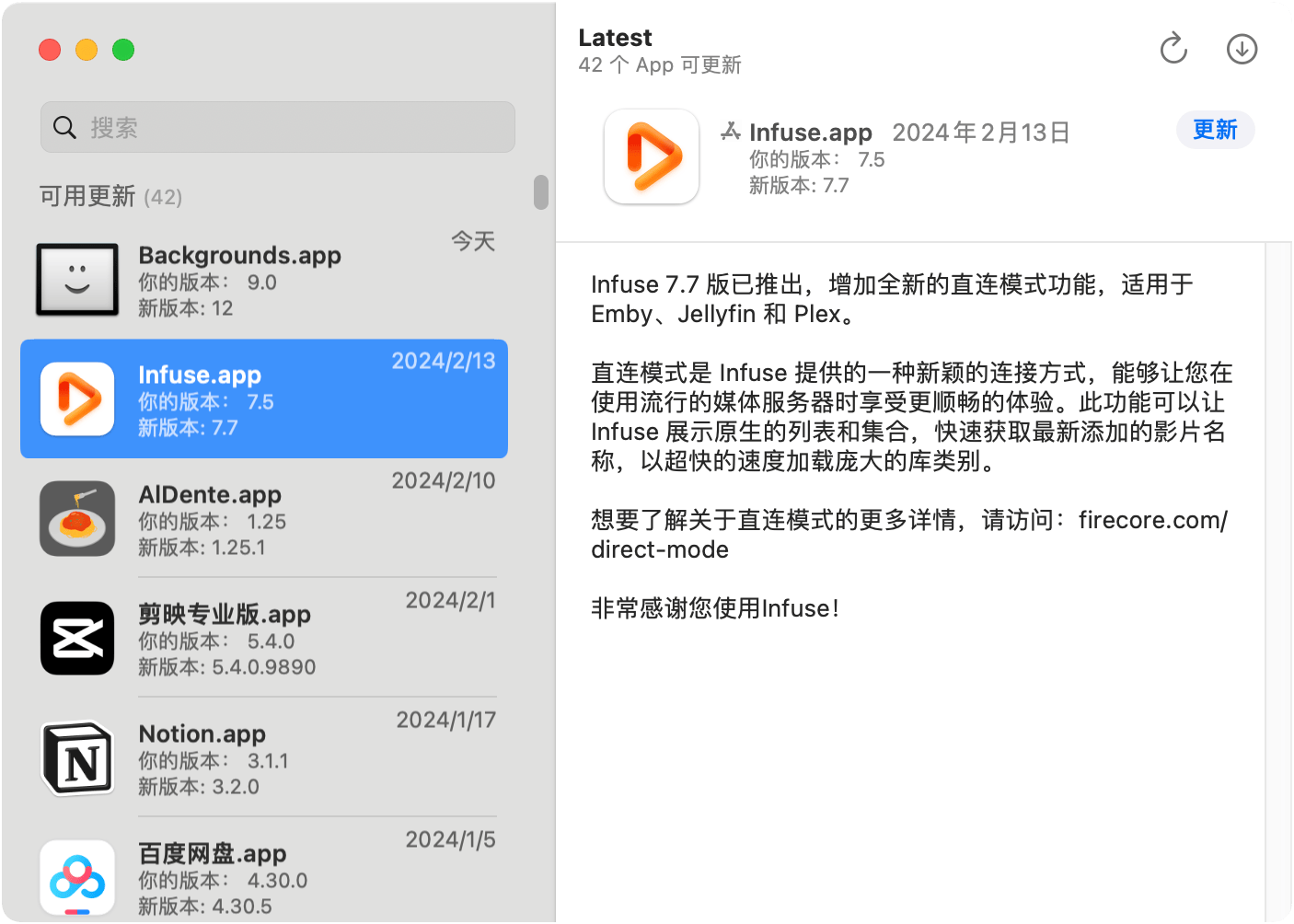Click the 2024/2/10 date on AlDente row
Image resolution: width=1294 pixels, height=924 pixels.
[x=444, y=480]
